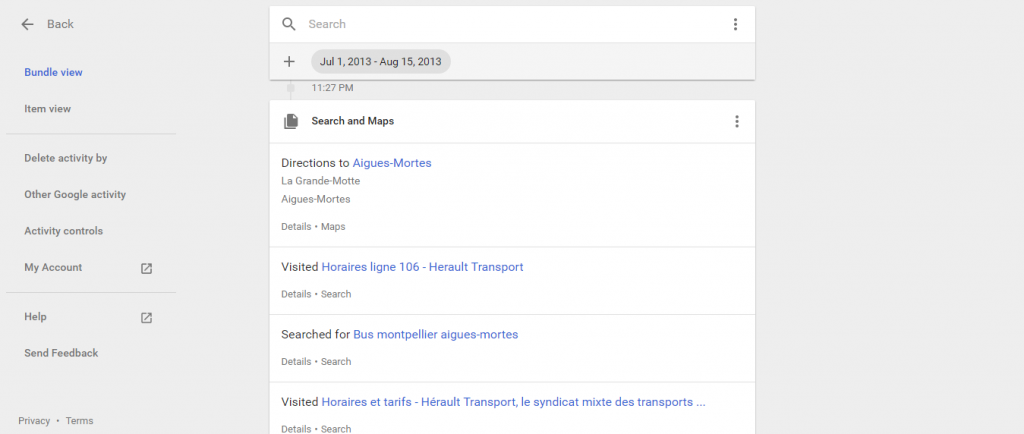Click the external link icon beside My Account

pos(146,268)
